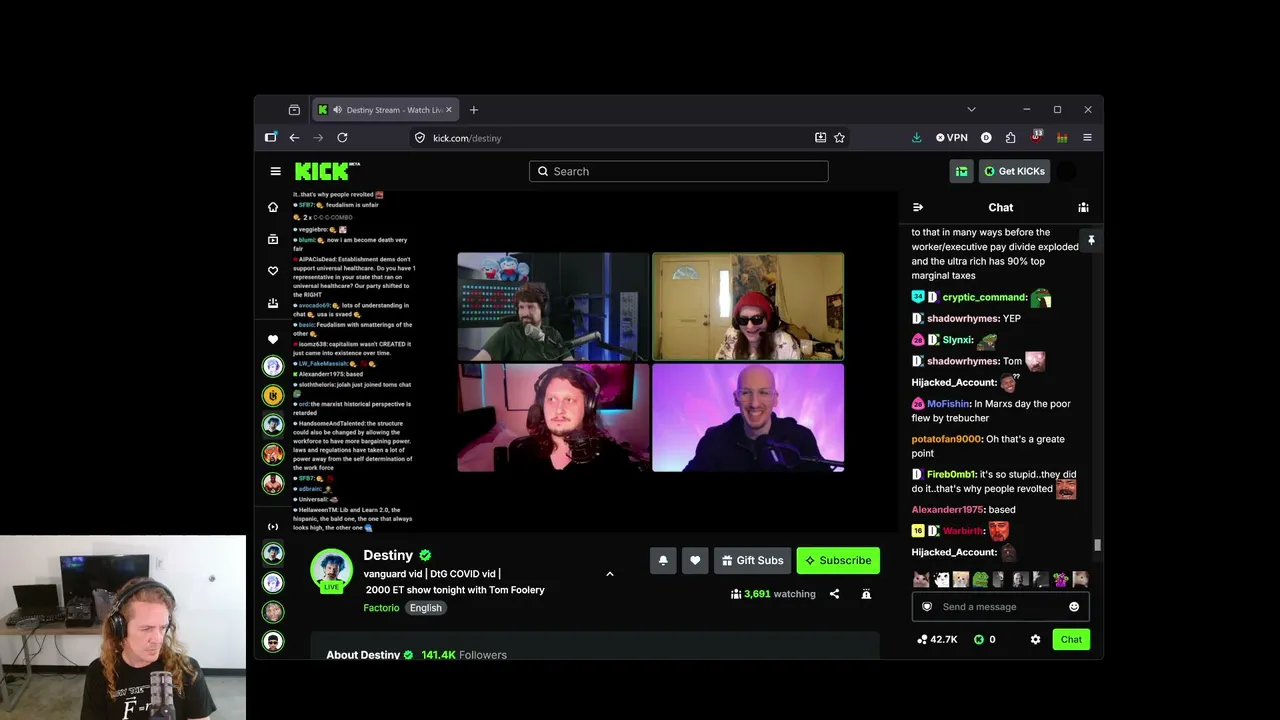Open a new browser tab
The height and width of the screenshot is (720, 1280).
[x=474, y=110]
